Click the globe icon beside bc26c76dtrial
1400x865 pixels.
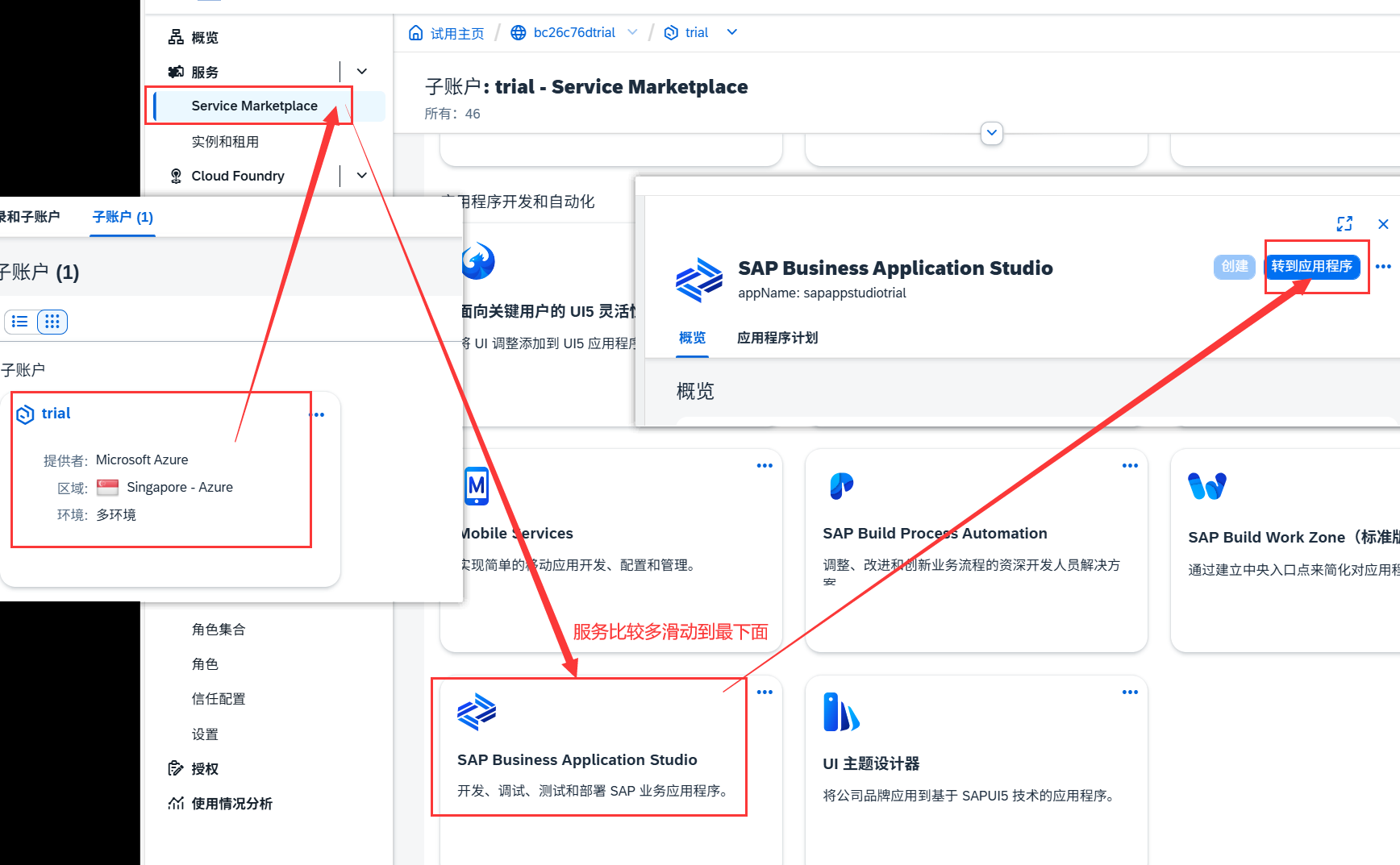(519, 32)
